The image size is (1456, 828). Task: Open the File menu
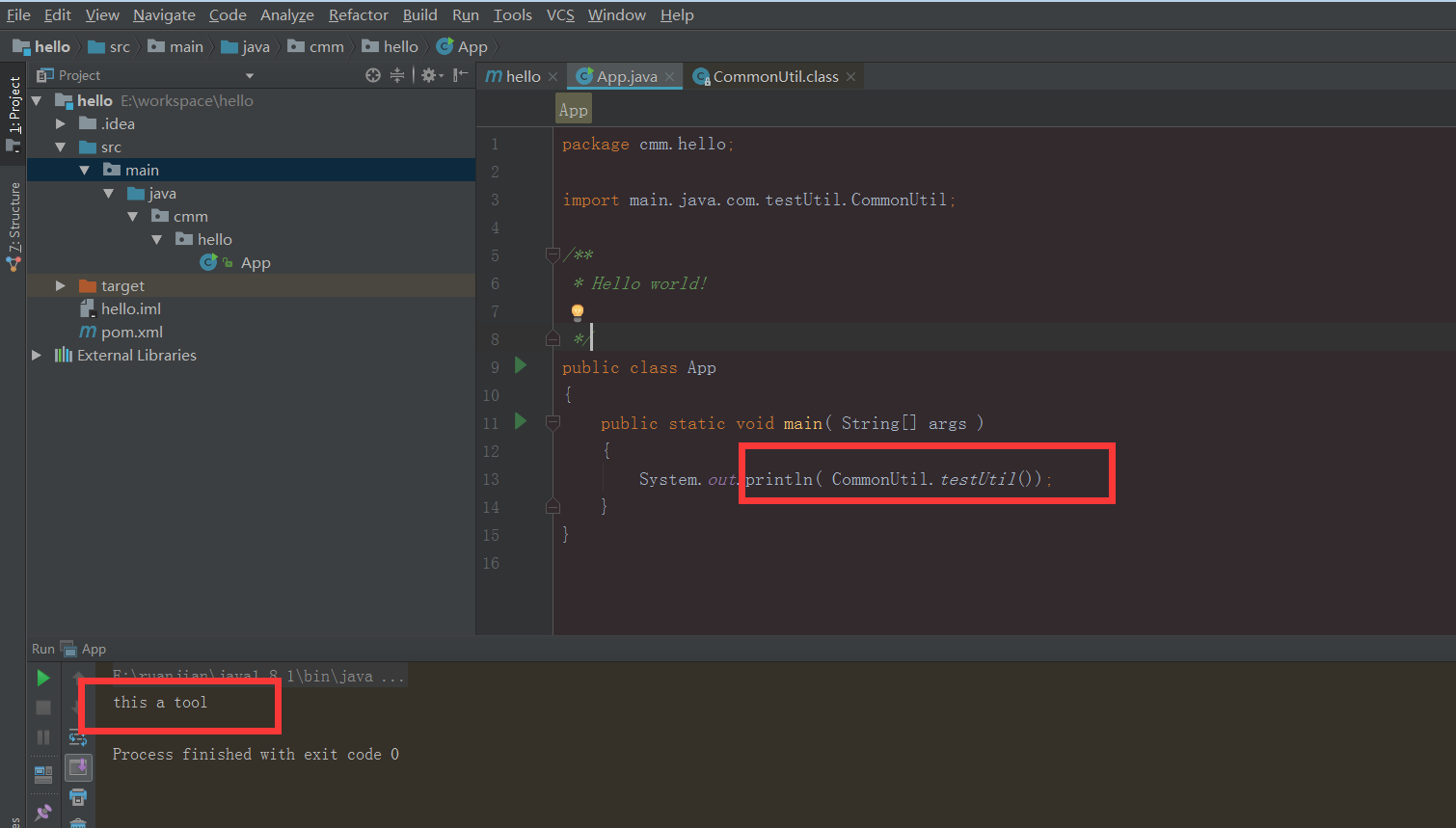(x=18, y=14)
